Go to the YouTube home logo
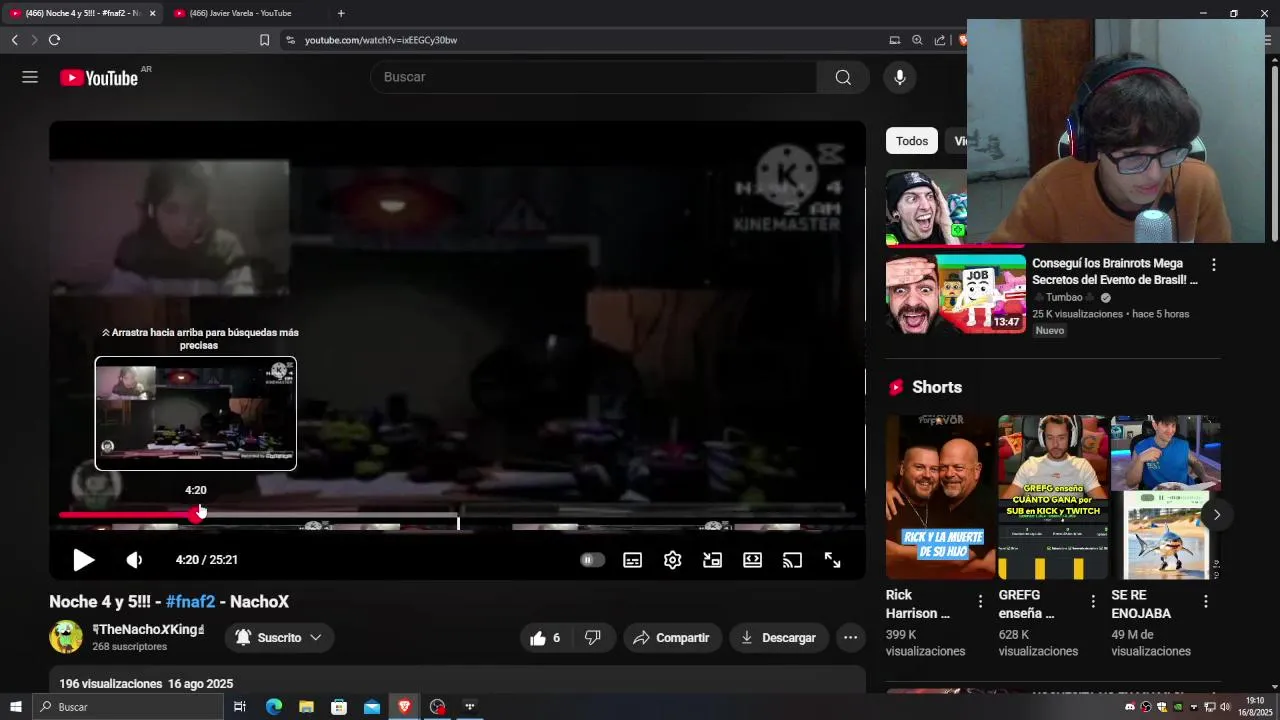The width and height of the screenshot is (1280, 720). point(99,78)
